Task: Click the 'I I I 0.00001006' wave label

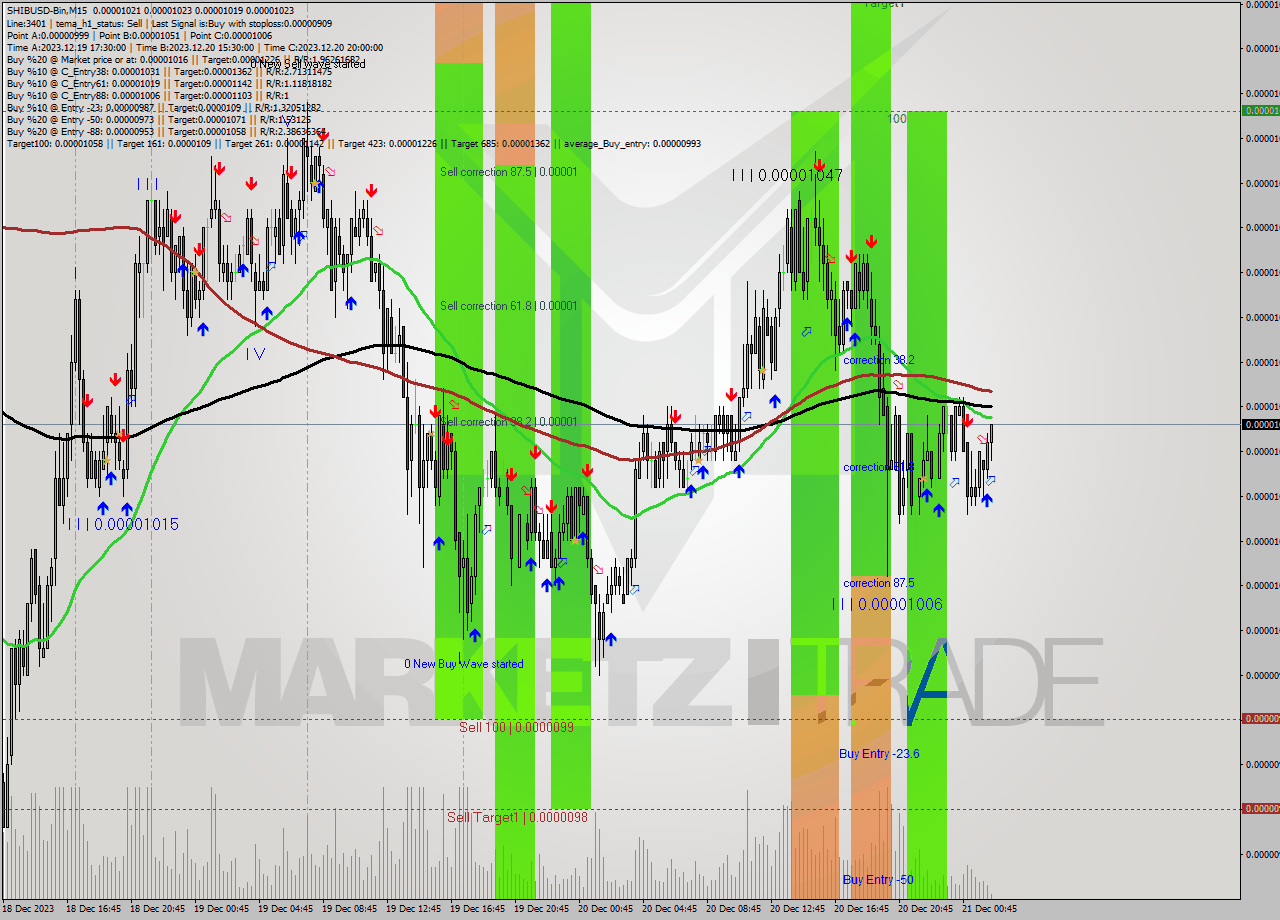Action: (887, 604)
